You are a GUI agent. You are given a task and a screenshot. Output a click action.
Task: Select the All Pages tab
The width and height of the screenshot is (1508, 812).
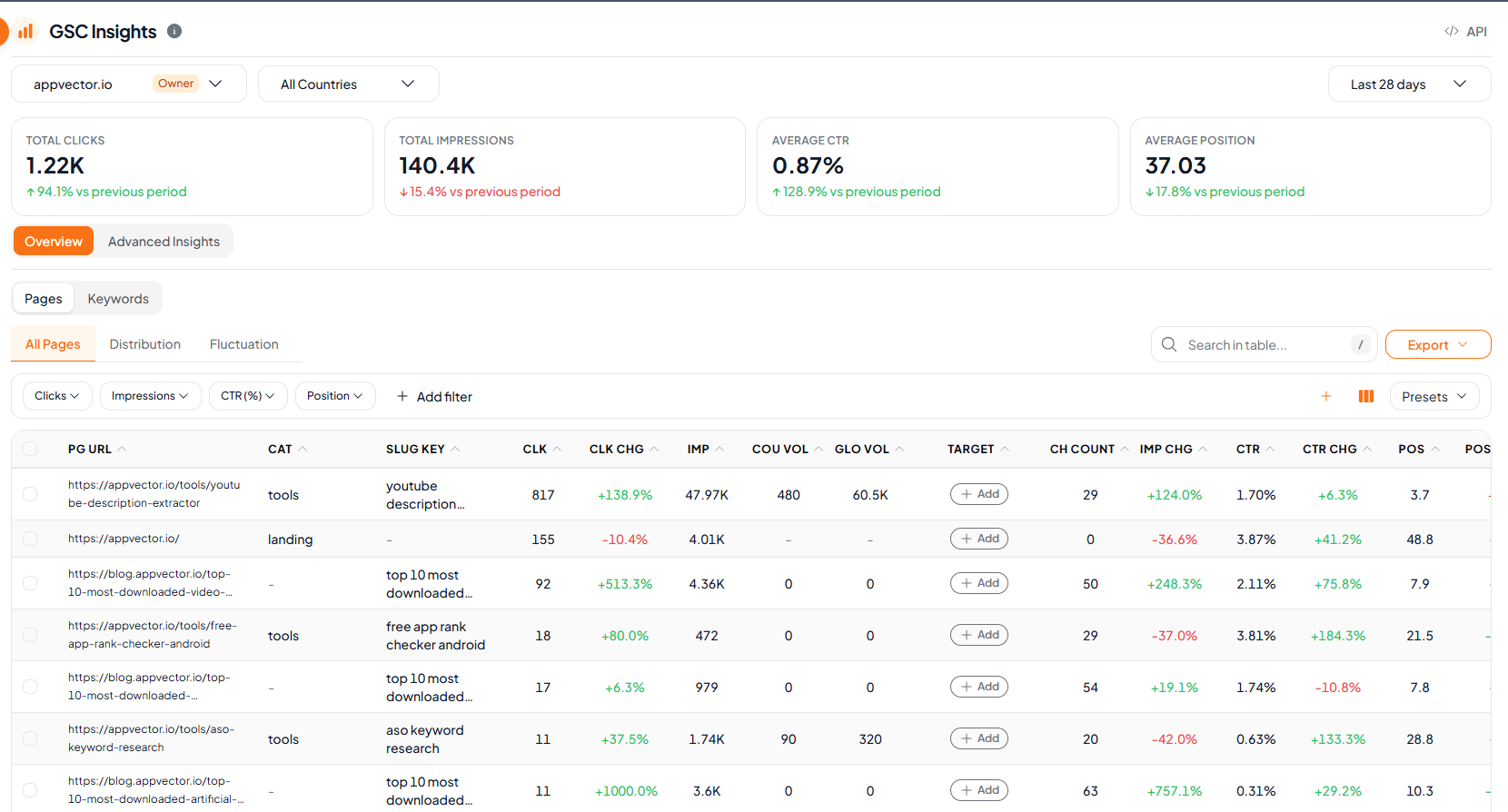click(x=53, y=344)
